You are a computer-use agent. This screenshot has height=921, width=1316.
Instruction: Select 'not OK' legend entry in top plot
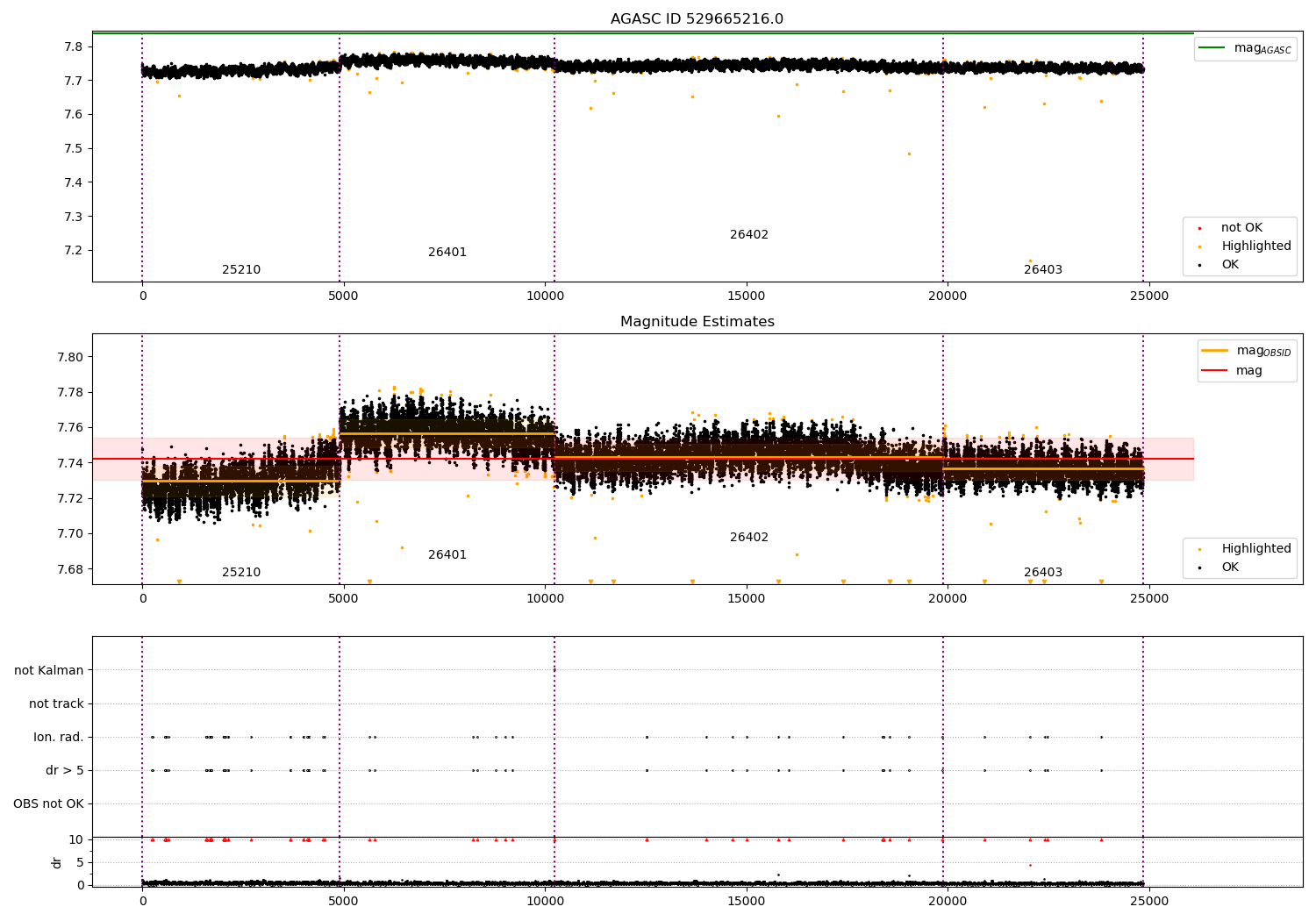click(1231, 228)
